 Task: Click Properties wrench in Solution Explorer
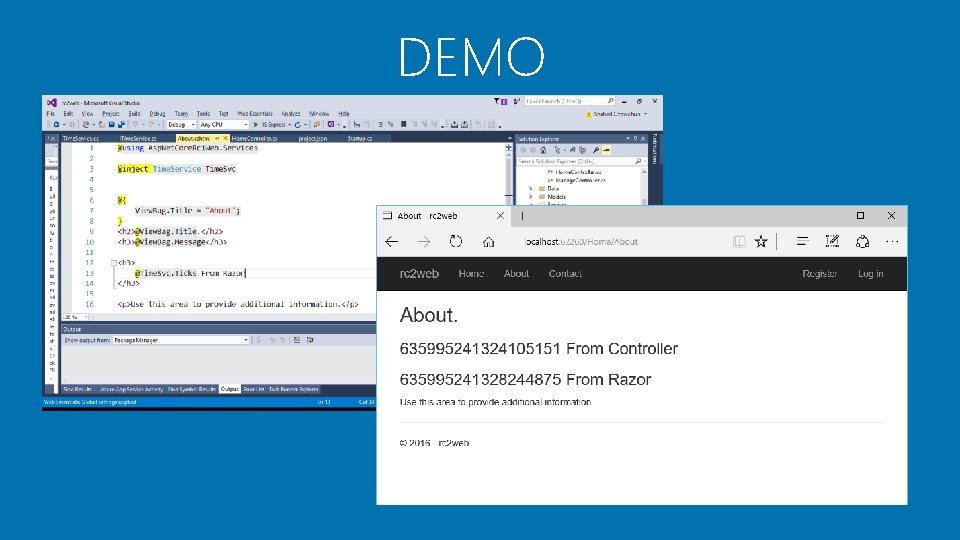pos(596,149)
